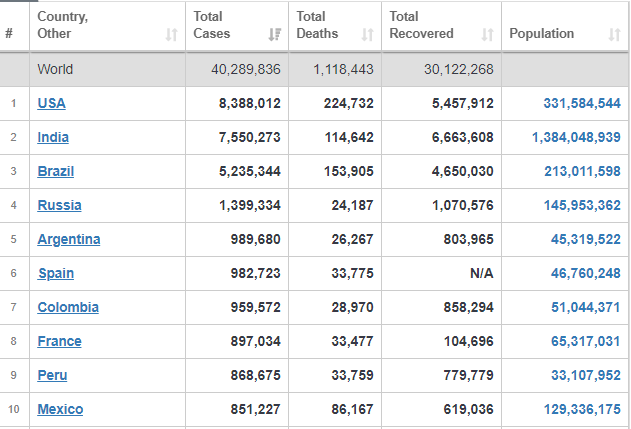631x429 pixels.
Task: Open the Mexico country link
Action: [60, 409]
